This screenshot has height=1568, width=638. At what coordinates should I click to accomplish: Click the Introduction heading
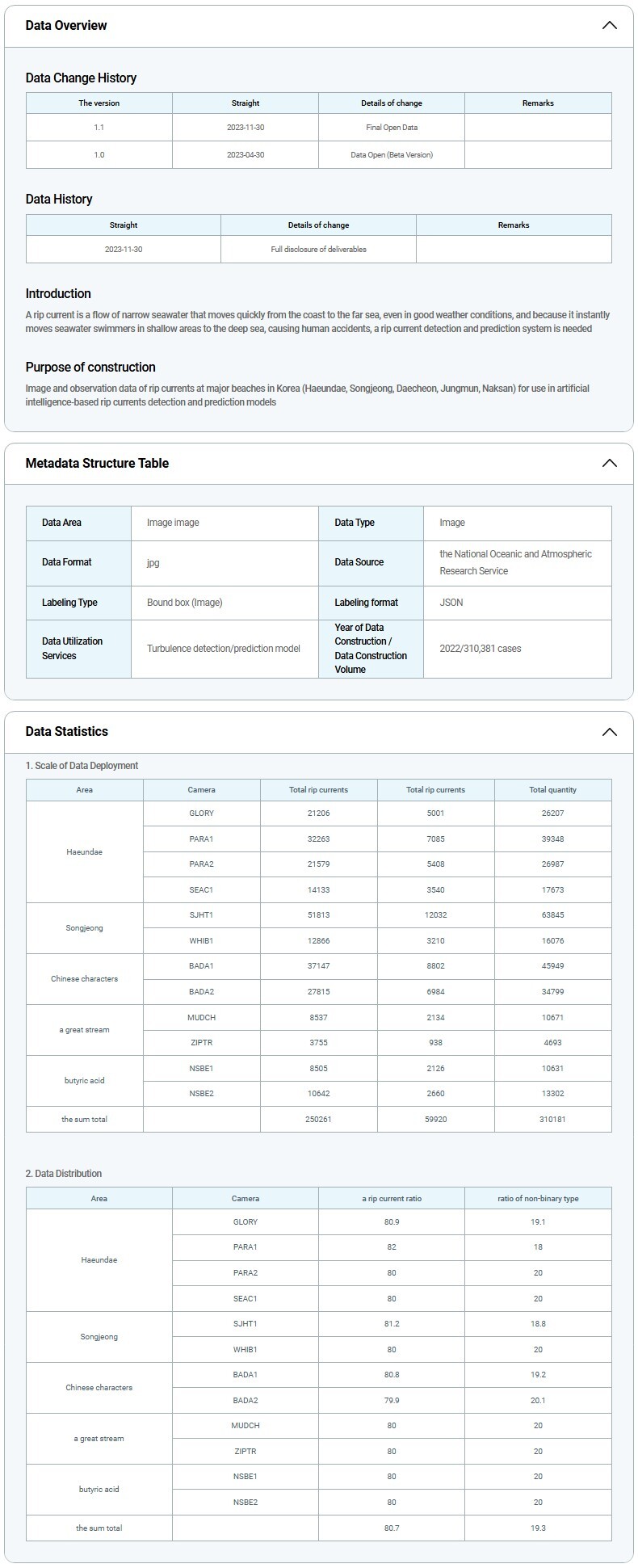58,293
